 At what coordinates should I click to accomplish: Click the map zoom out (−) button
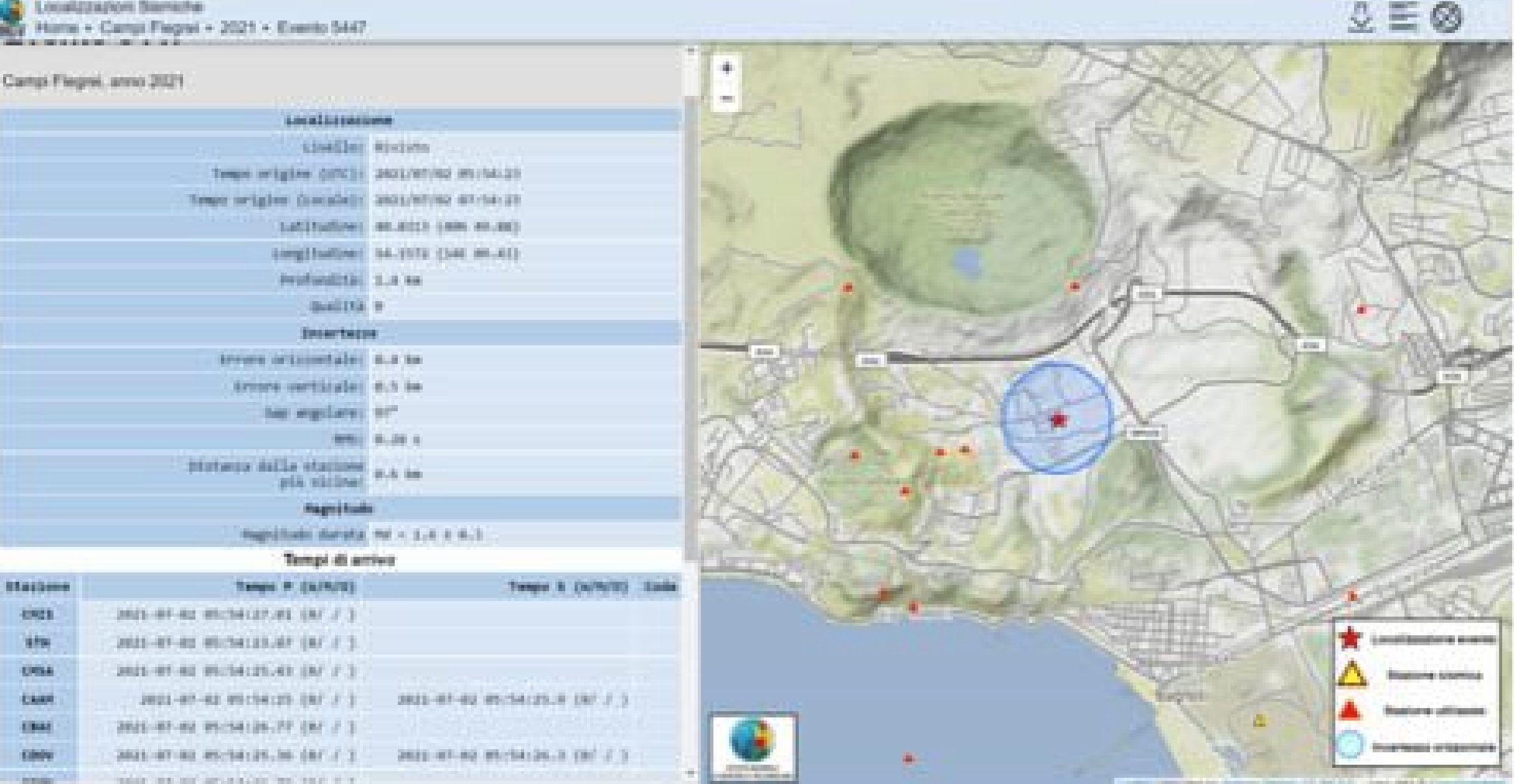click(x=726, y=98)
